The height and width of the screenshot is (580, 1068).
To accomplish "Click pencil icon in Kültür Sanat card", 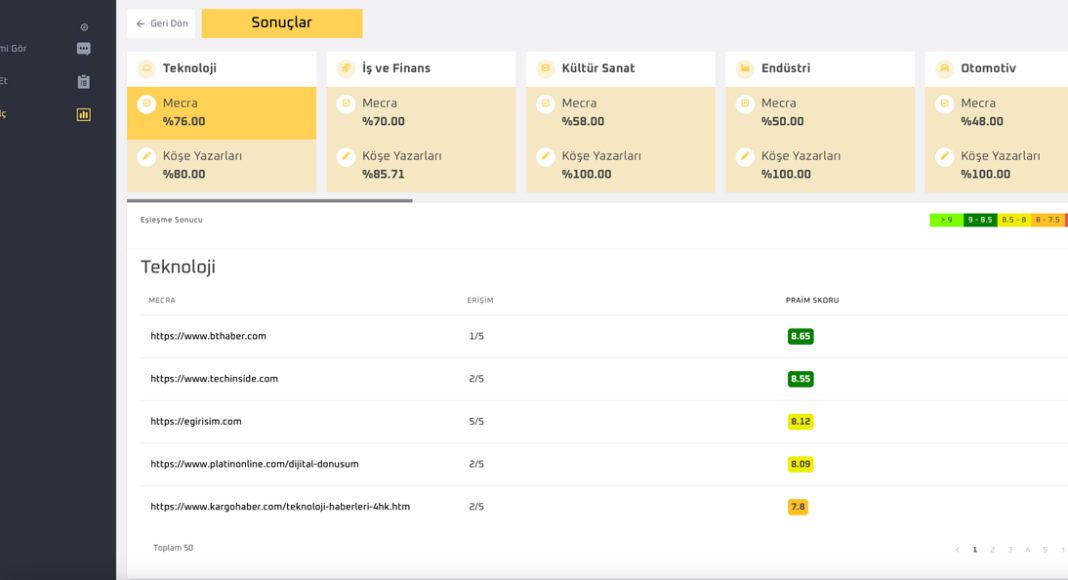I will coord(546,157).
